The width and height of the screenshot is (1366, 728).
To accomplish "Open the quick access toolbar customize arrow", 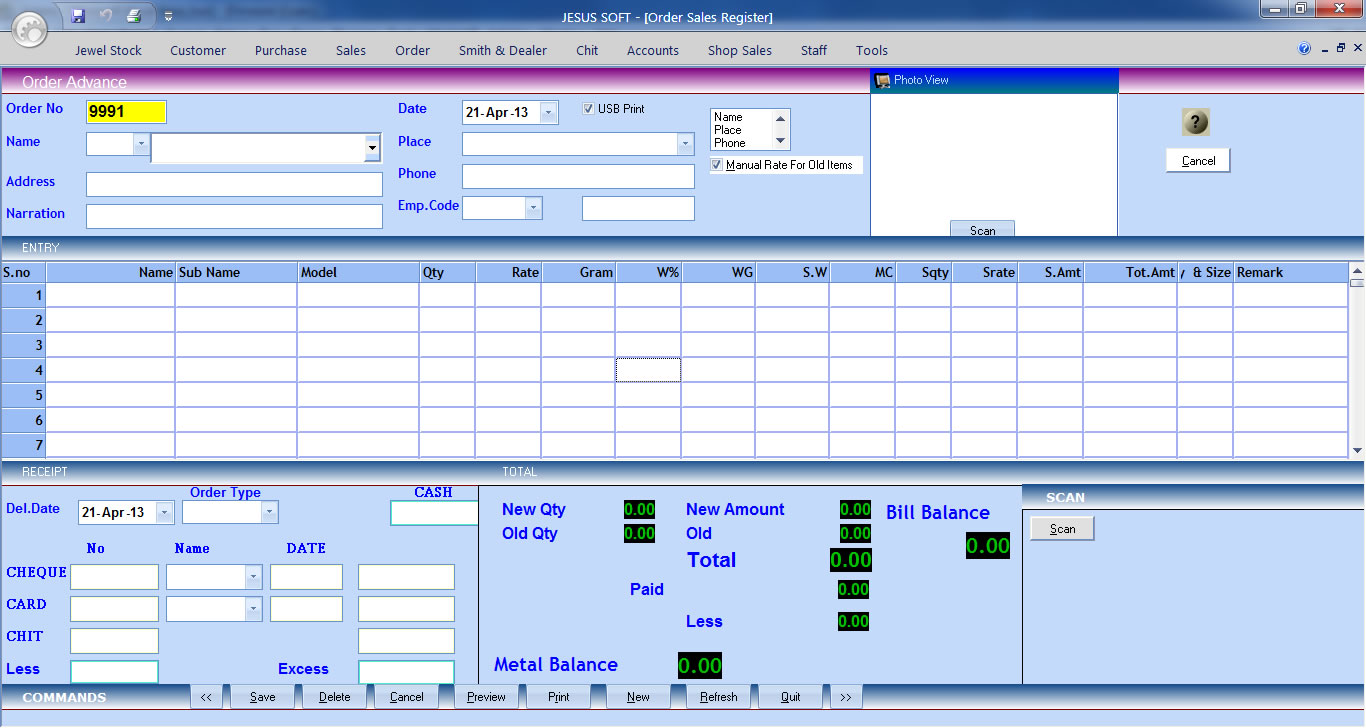I will pos(168,16).
